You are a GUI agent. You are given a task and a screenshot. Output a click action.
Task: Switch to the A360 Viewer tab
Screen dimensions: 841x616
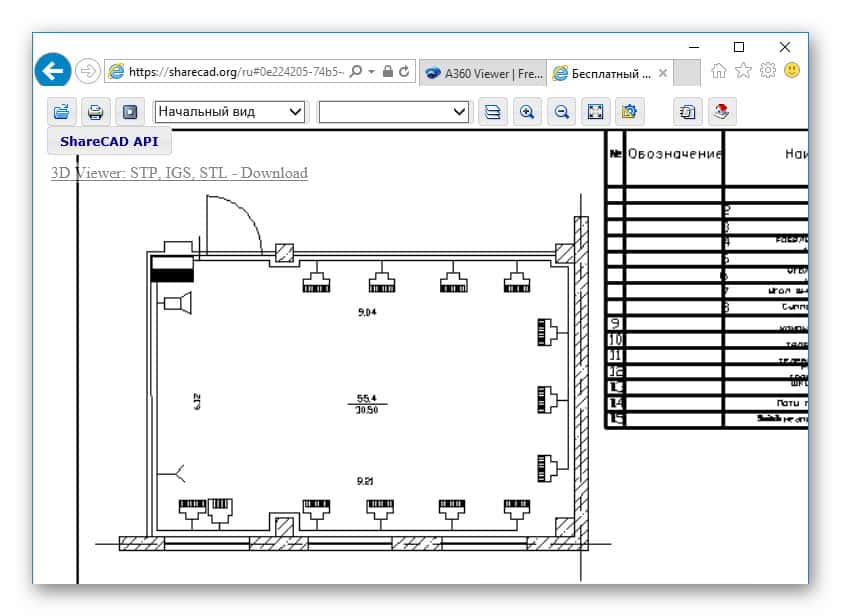point(482,72)
